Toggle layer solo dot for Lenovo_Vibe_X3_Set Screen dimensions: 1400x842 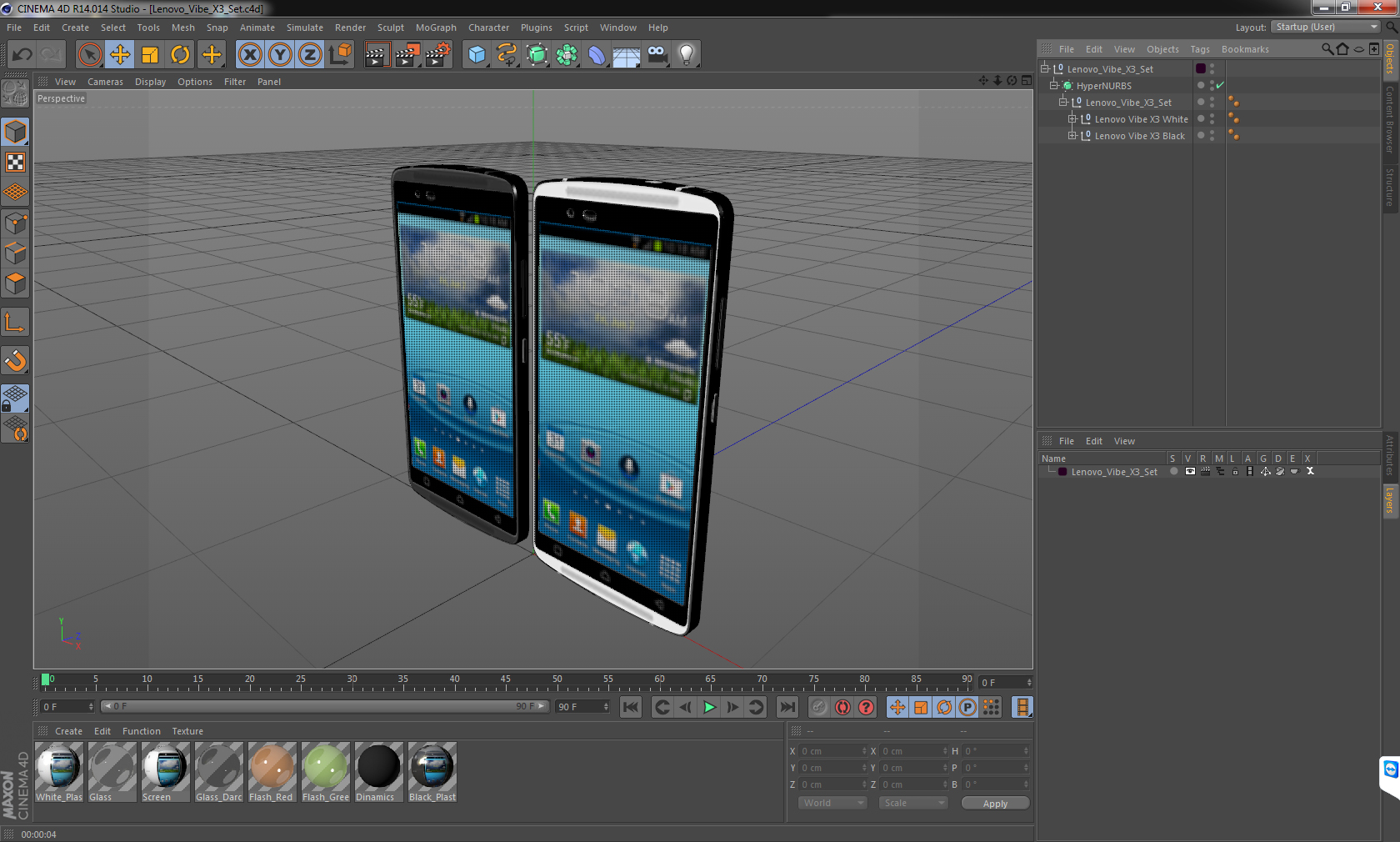click(x=1173, y=471)
